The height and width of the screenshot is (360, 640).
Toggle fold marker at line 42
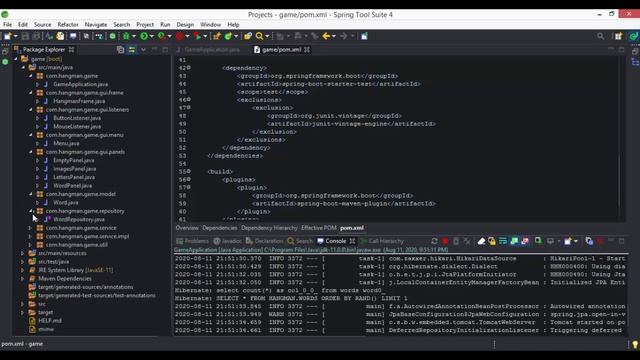(189, 68)
